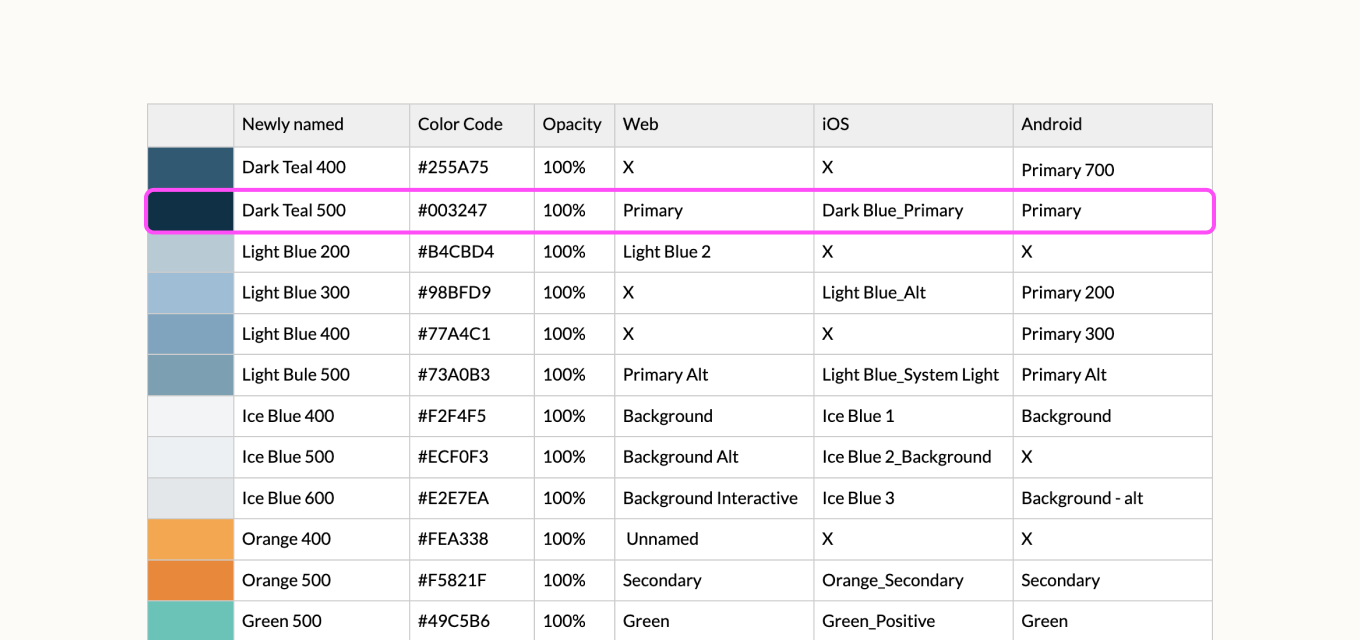This screenshot has width=1360, height=640.
Task: Select the 'Orange_Secondary' iOS cell
Action: coord(892,580)
